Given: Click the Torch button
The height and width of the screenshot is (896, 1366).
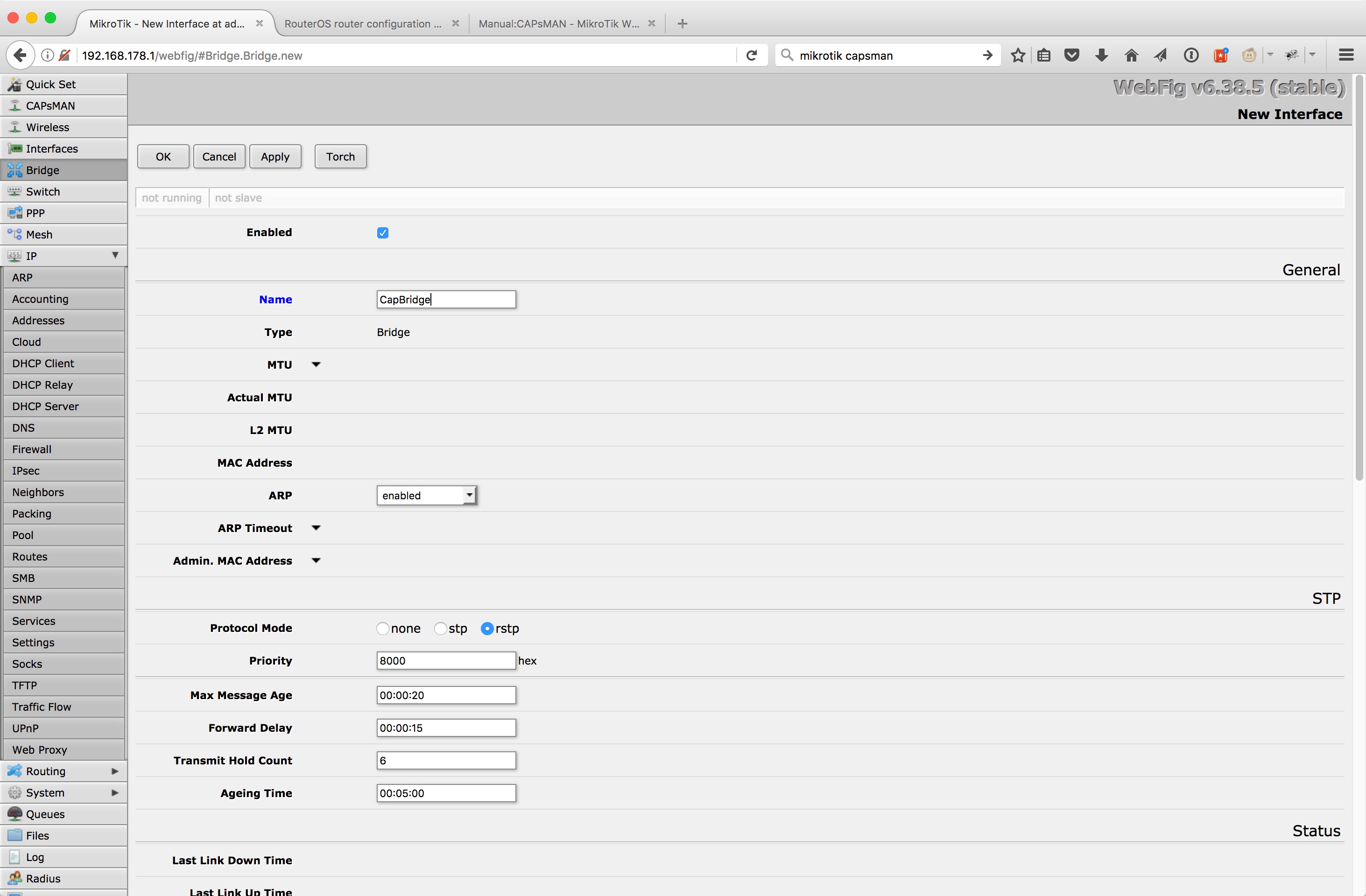Looking at the screenshot, I should (x=340, y=157).
